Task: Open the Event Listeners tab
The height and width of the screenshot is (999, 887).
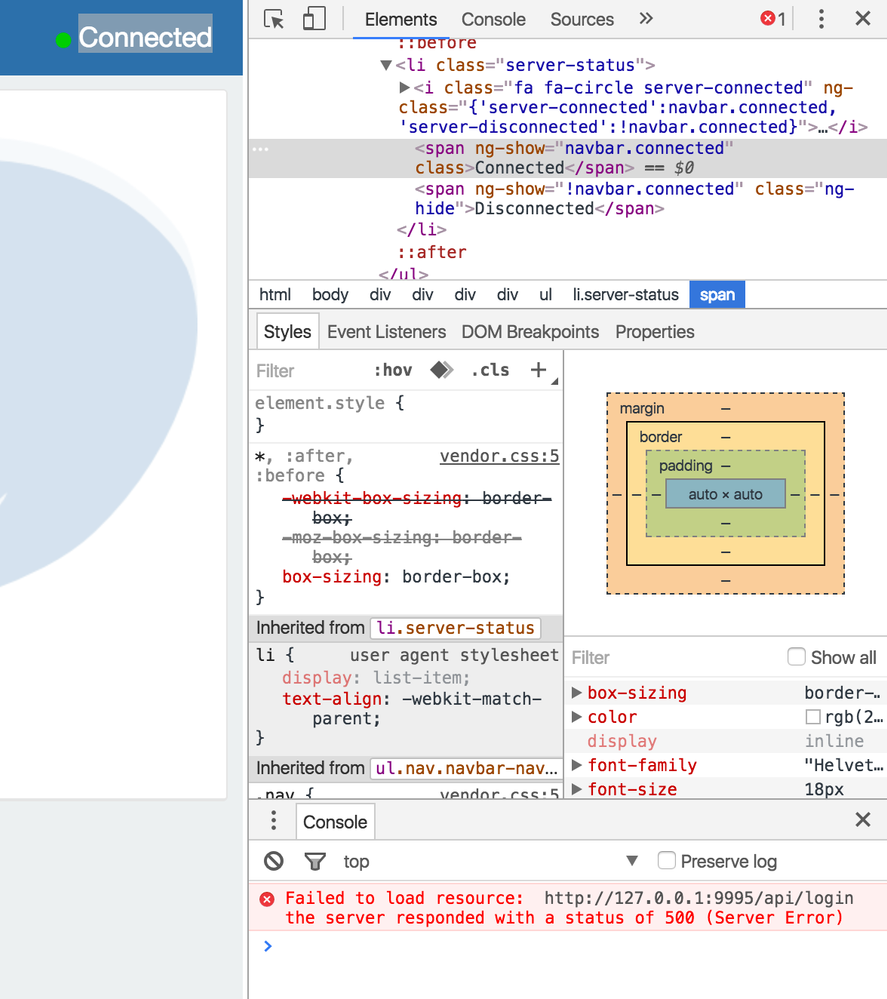Action: pyautogui.click(x=387, y=331)
